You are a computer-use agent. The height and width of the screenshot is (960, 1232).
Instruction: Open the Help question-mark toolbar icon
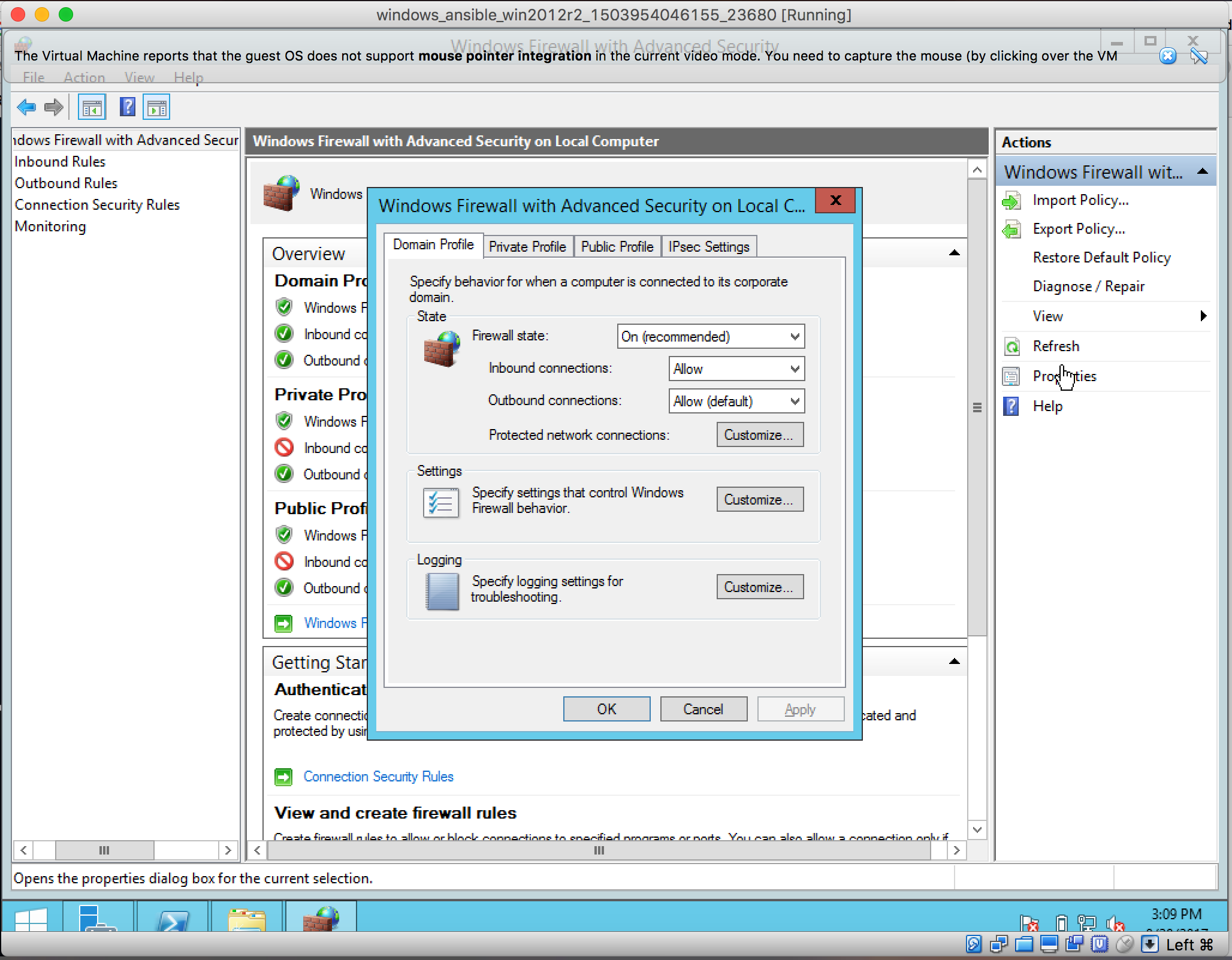(128, 107)
